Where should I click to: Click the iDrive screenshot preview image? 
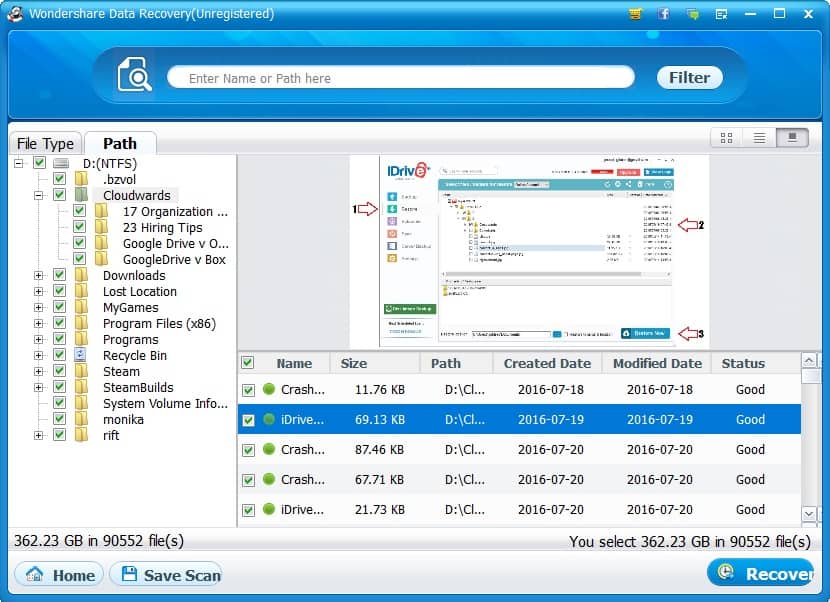529,251
